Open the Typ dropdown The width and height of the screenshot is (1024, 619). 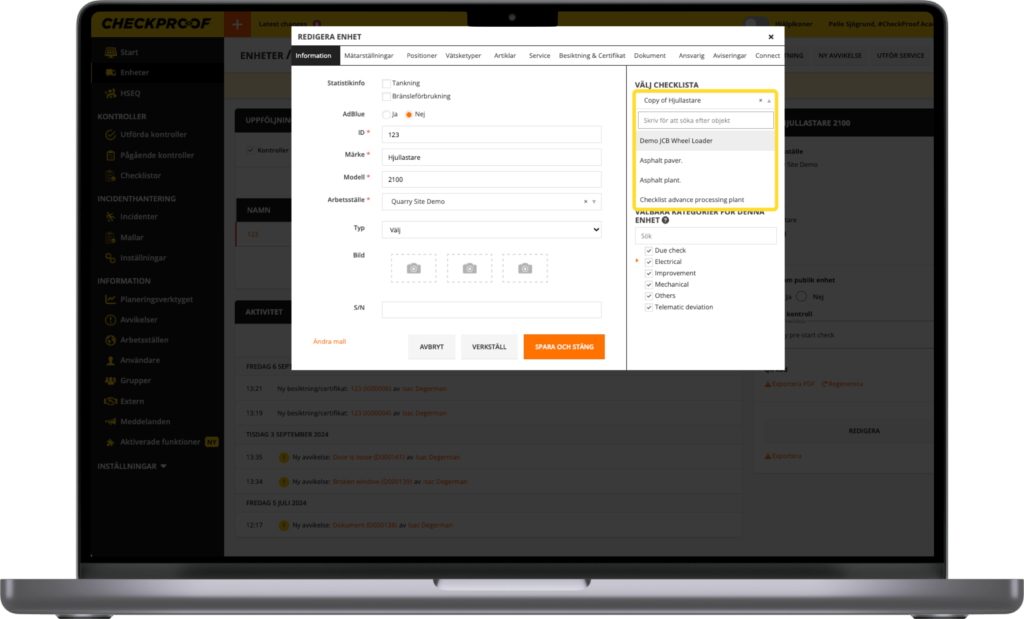491,230
